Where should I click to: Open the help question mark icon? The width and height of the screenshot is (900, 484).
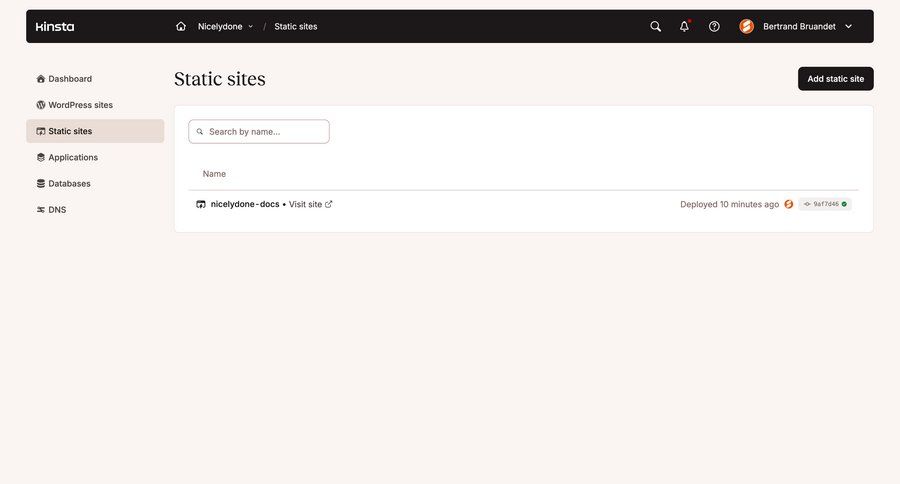tap(714, 26)
